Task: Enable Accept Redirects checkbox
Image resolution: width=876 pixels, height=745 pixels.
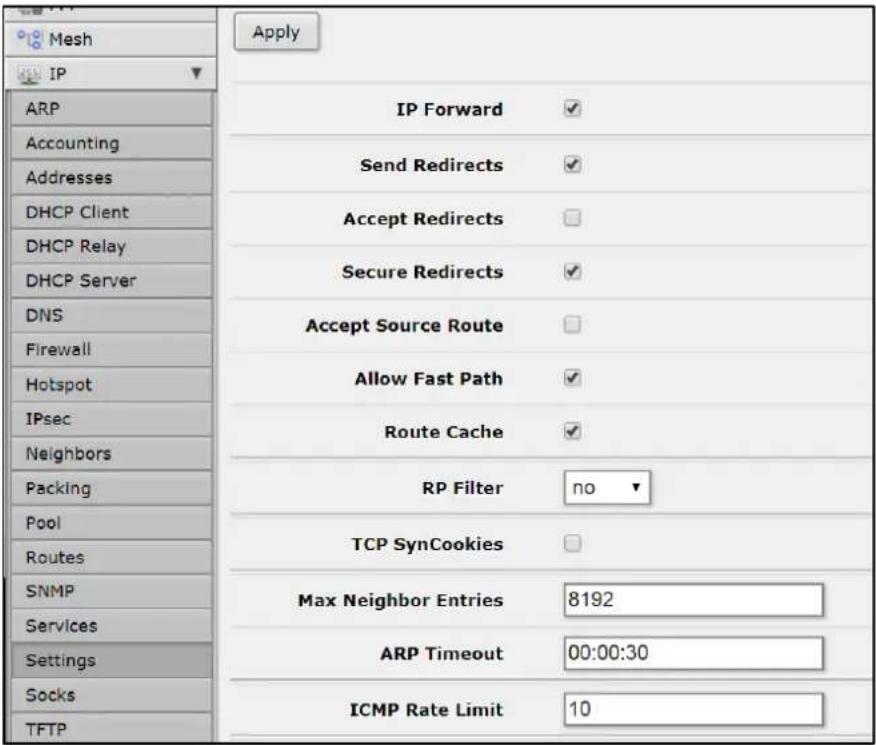Action: click(572, 218)
